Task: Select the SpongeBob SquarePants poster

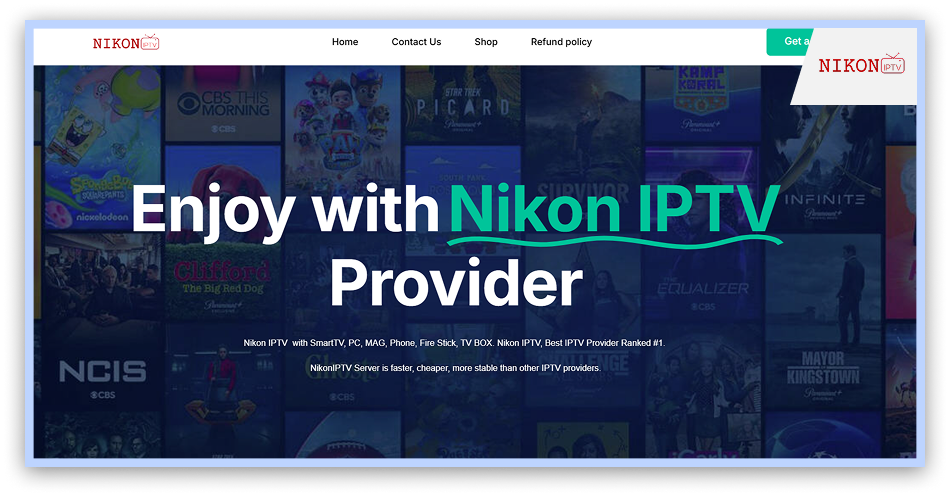Action: coord(102,147)
